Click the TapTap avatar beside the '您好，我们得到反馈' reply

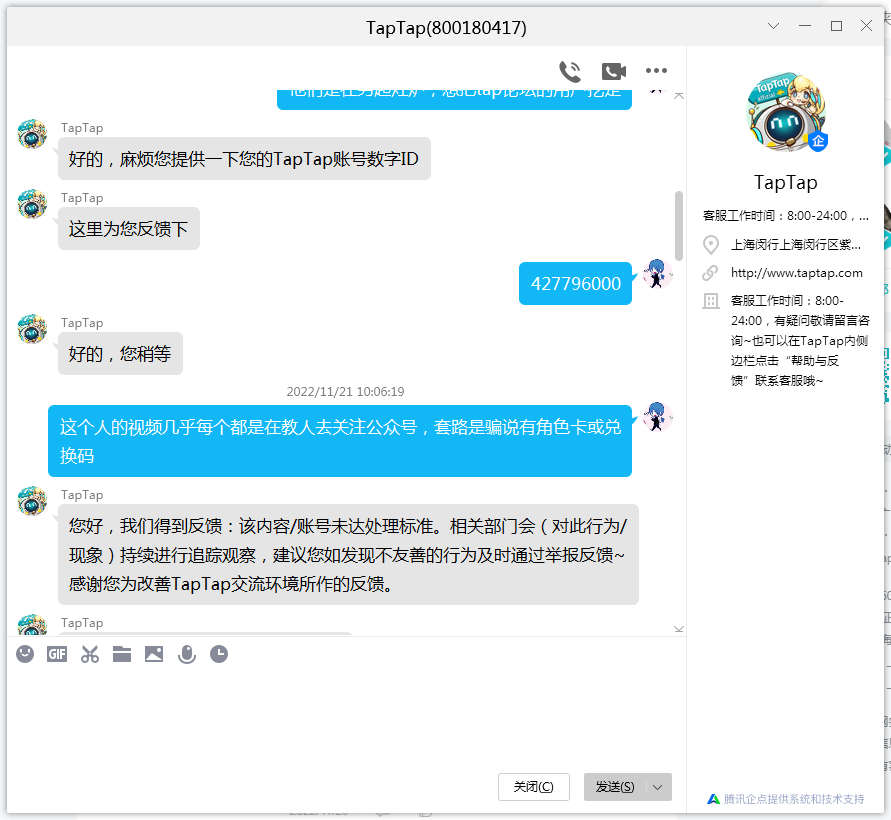point(32,501)
